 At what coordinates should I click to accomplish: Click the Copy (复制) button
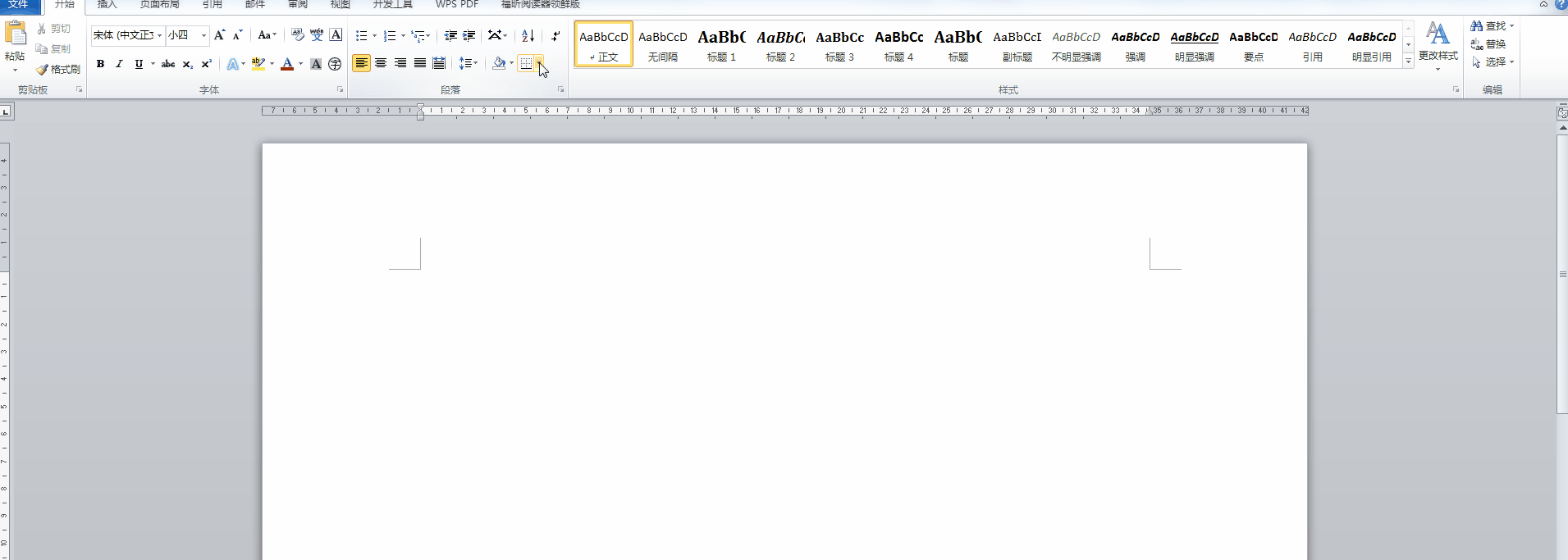[x=54, y=49]
